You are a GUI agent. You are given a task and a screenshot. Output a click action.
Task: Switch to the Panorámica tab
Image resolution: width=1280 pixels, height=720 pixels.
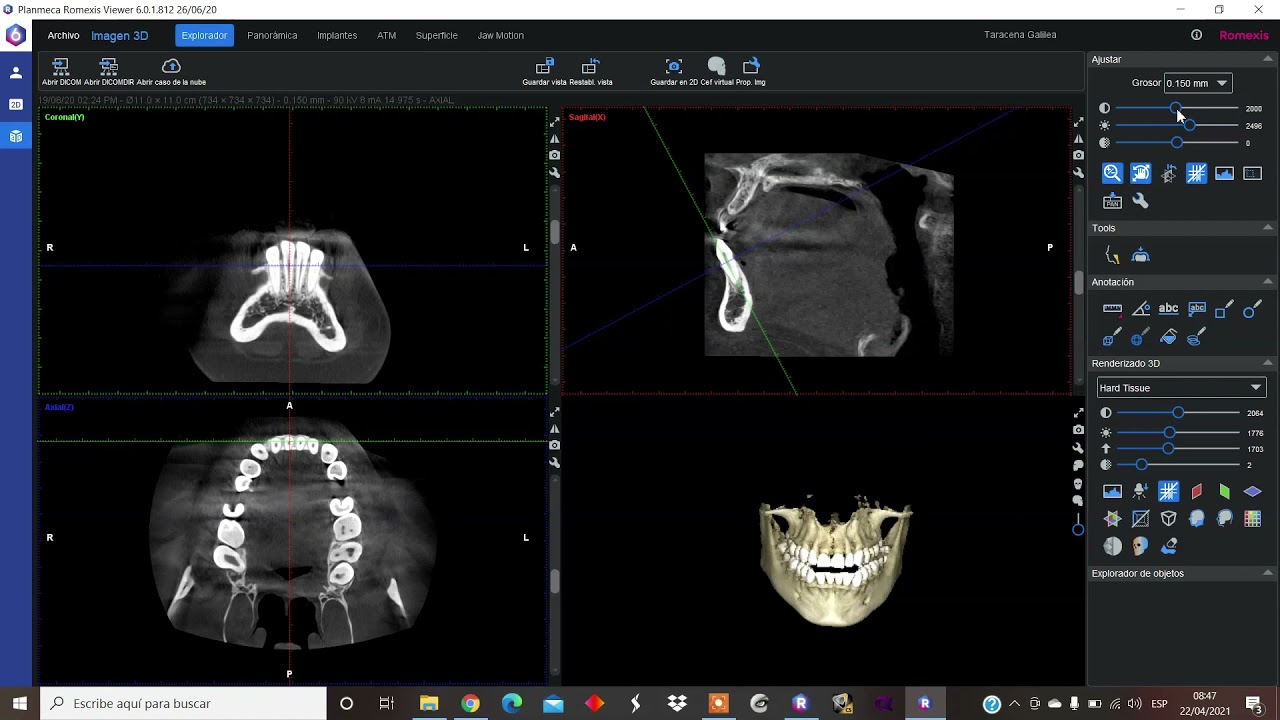(x=272, y=35)
